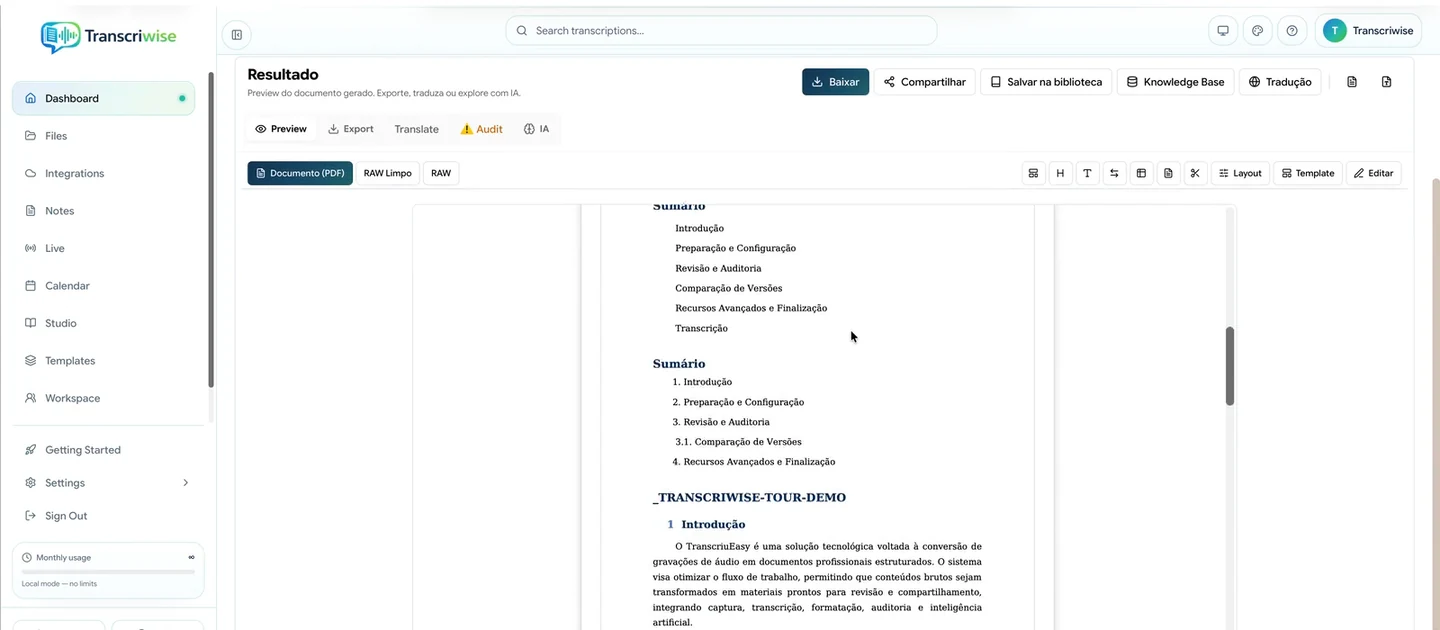The image size is (1440, 630).
Task: Click the Tradução button
Action: click(x=1280, y=82)
